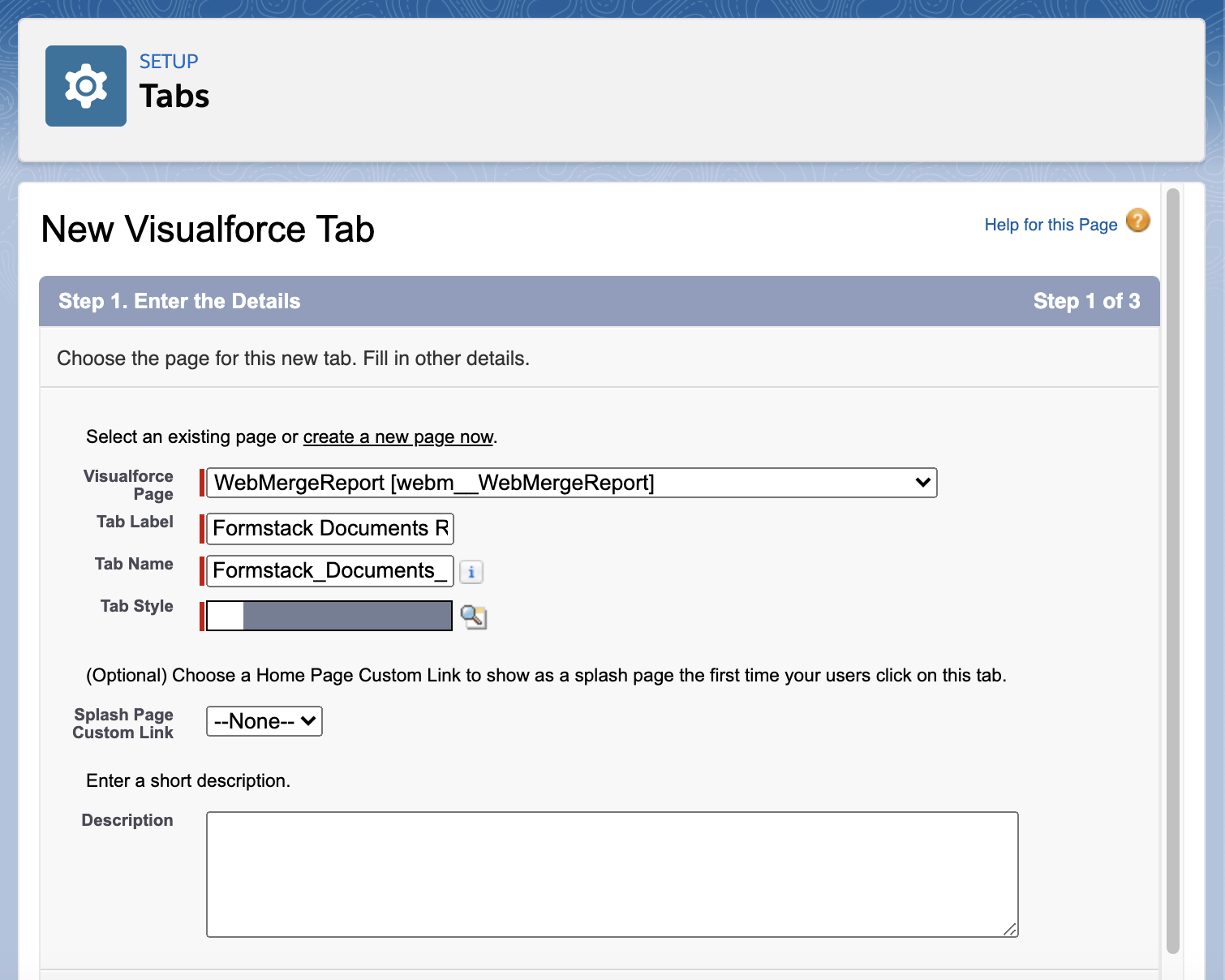Click the Help for this Page link
The width and height of the screenshot is (1225, 980).
point(1051,224)
